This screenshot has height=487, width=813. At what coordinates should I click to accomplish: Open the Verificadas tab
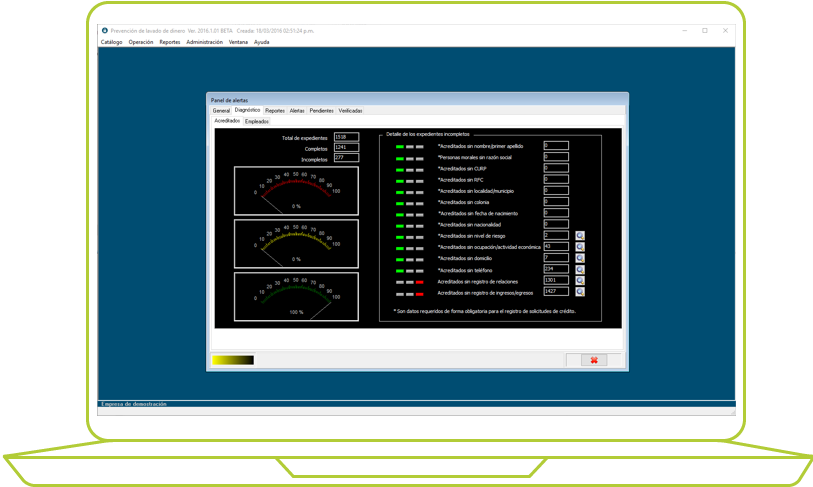(x=351, y=110)
